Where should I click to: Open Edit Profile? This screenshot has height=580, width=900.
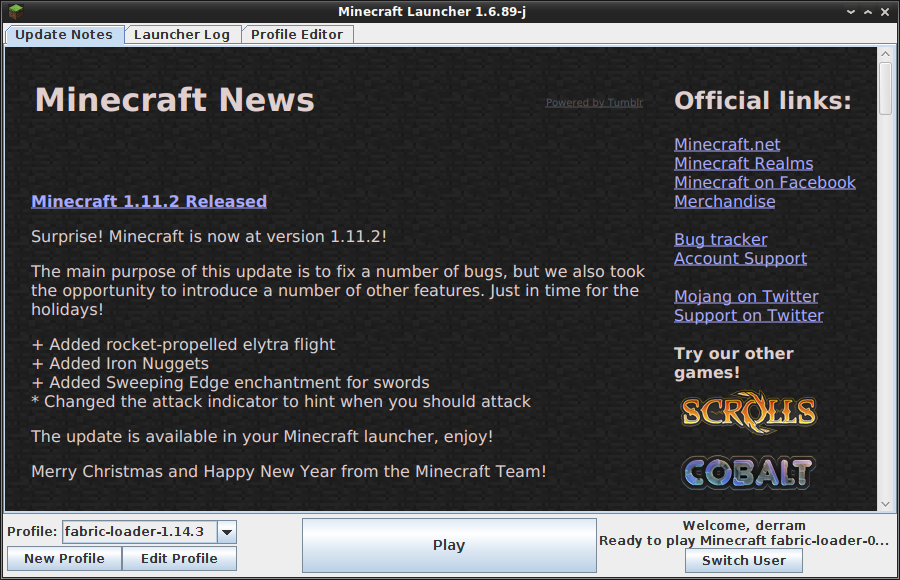179,558
